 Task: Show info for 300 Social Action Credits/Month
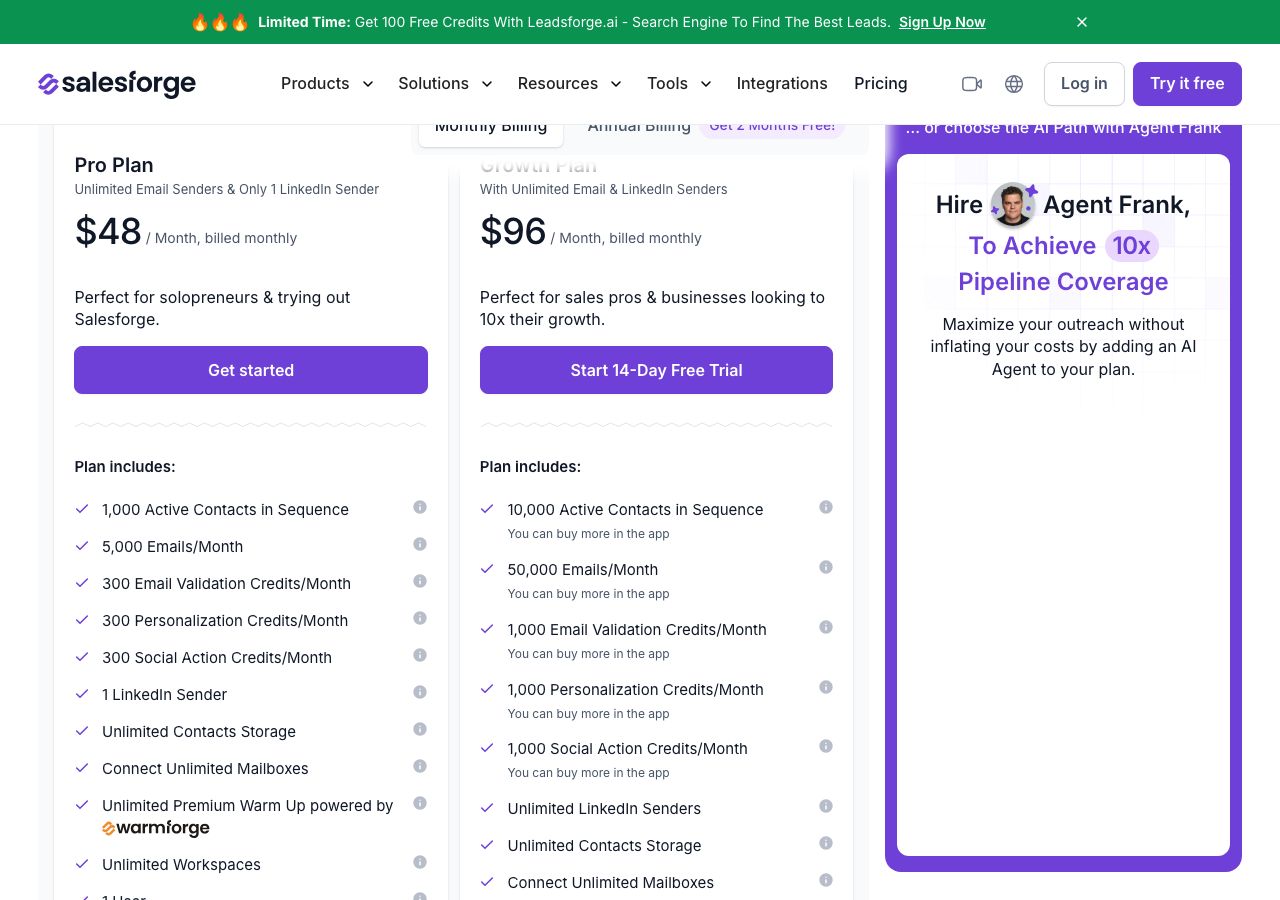click(420, 655)
